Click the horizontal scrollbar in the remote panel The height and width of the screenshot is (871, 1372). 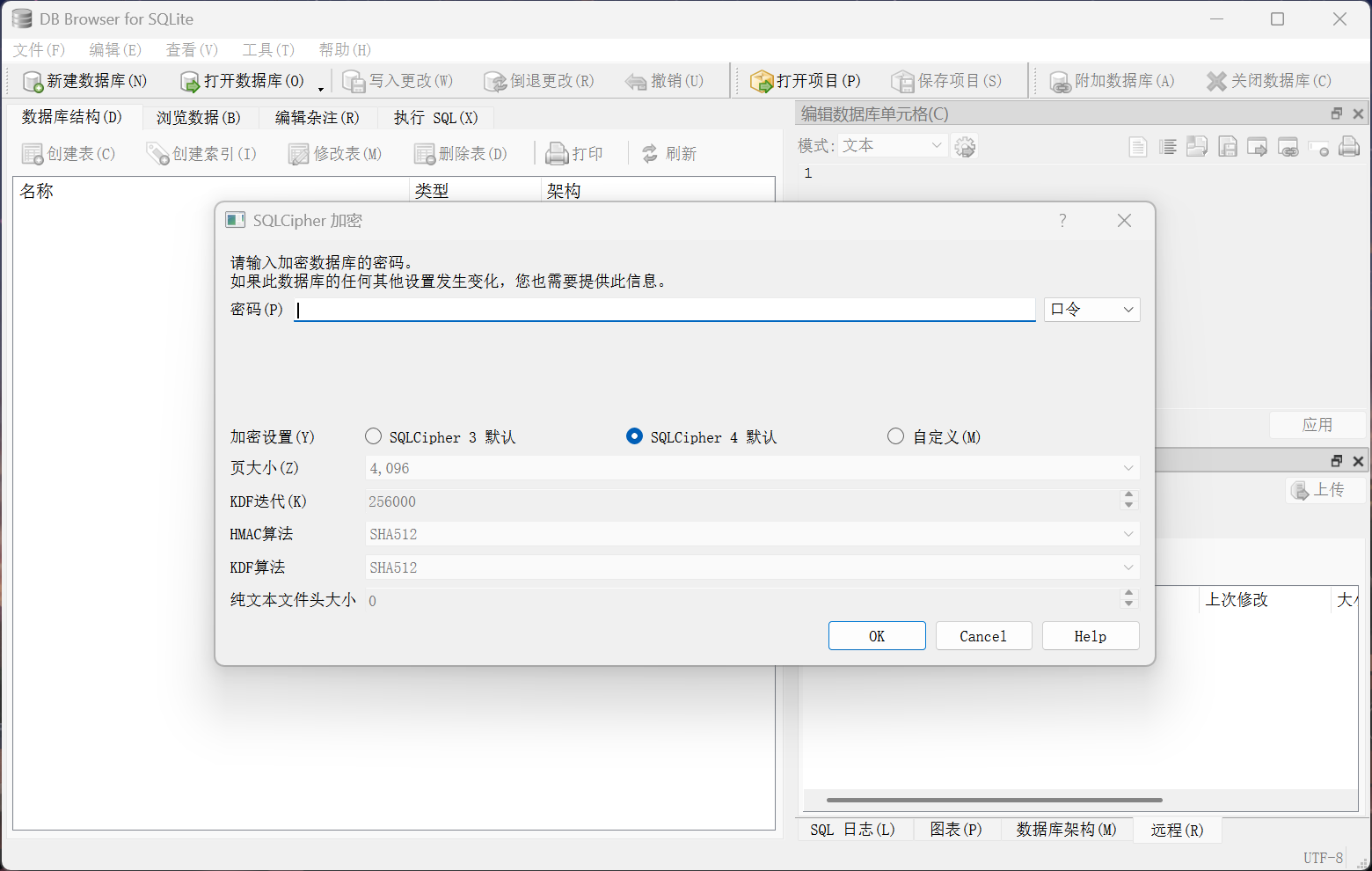coord(994,801)
